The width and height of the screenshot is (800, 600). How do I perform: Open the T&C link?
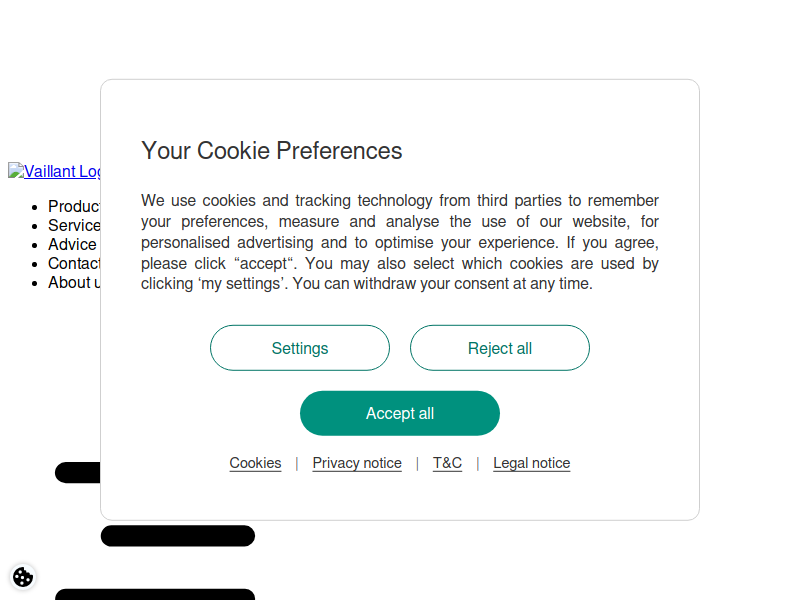tap(447, 463)
